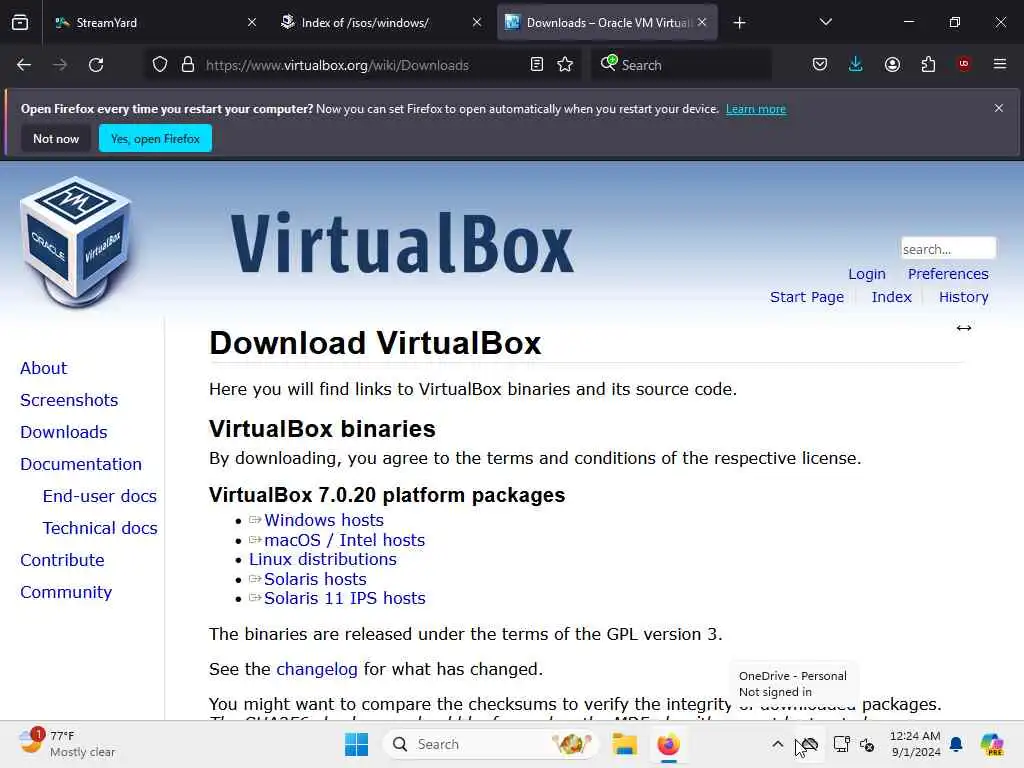Open the Learn more link
The width and height of the screenshot is (1024, 768).
coord(756,109)
